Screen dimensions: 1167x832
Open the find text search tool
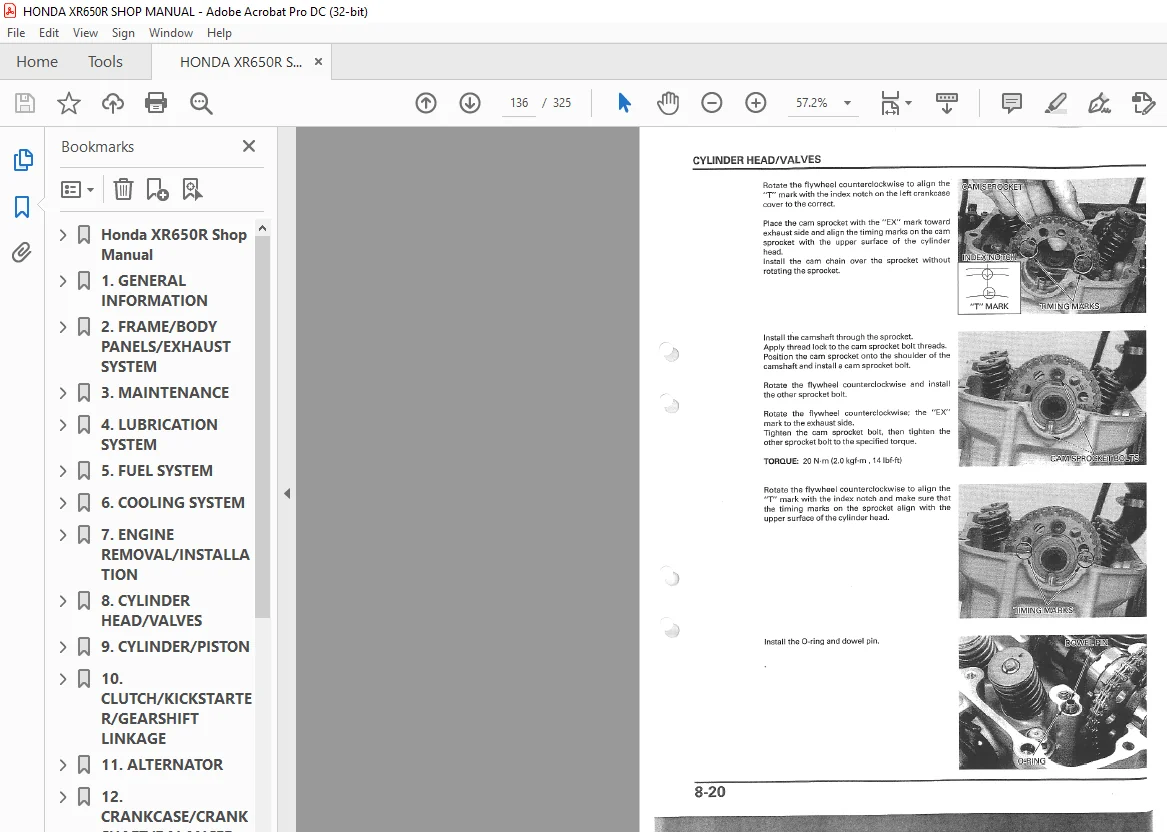coord(201,103)
